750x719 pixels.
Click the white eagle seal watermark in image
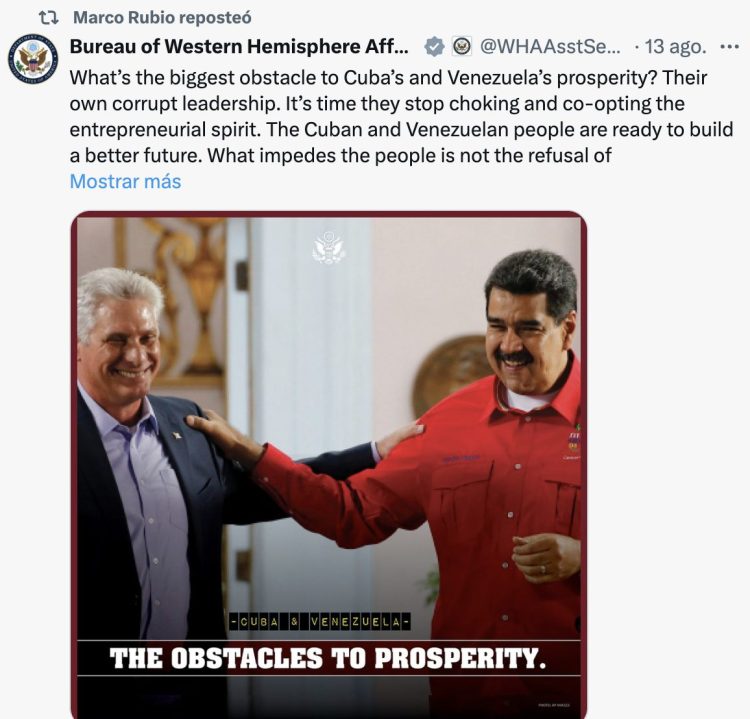[329, 247]
